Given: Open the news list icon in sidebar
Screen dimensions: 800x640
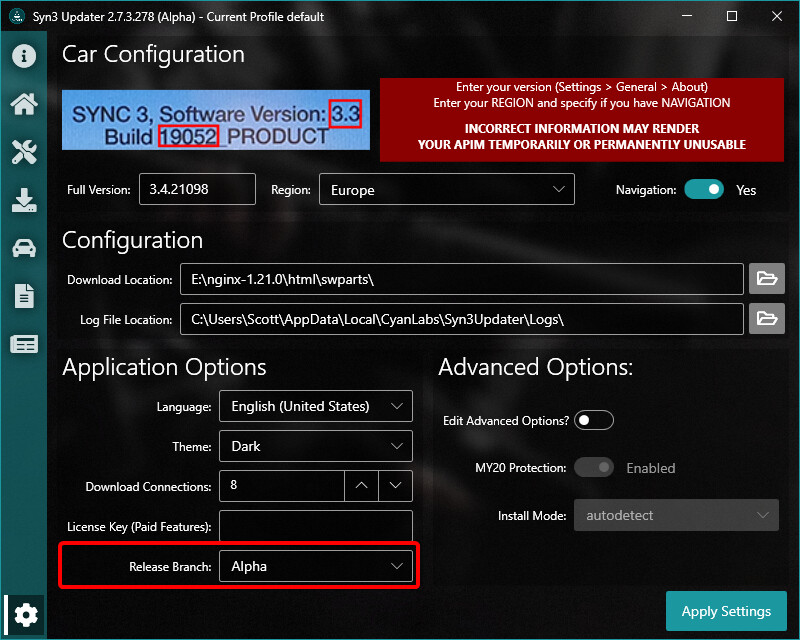Looking at the screenshot, I should point(24,344).
